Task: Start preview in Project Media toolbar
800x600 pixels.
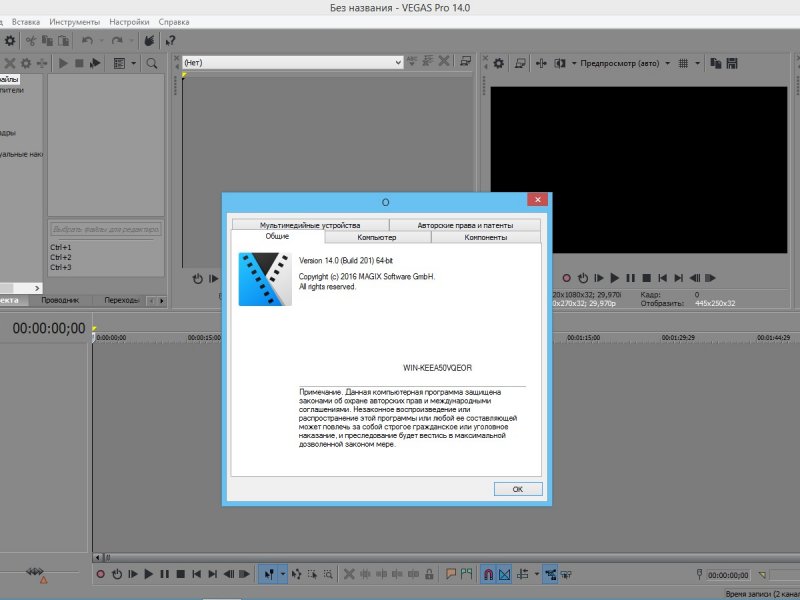Action: click(63, 63)
